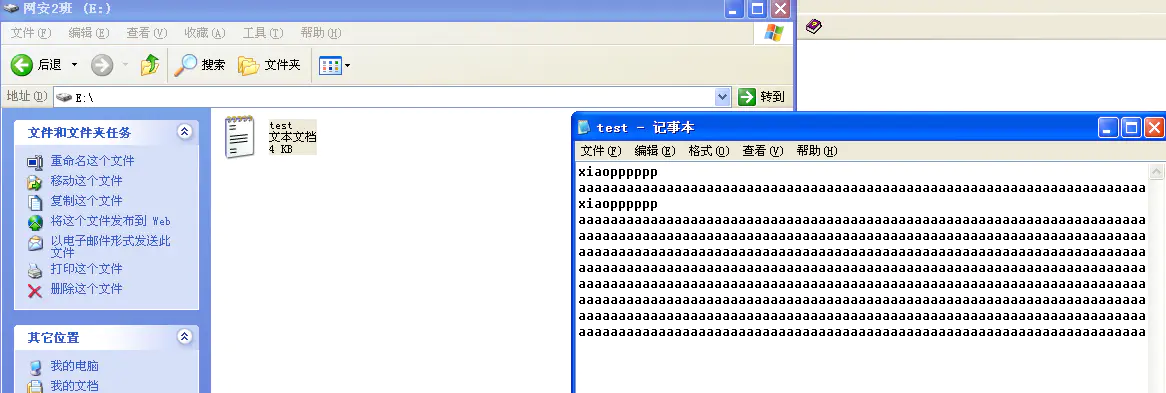This screenshot has height=393, width=1166.
Task: Maximize the test Notepad window
Action: click(1131, 128)
